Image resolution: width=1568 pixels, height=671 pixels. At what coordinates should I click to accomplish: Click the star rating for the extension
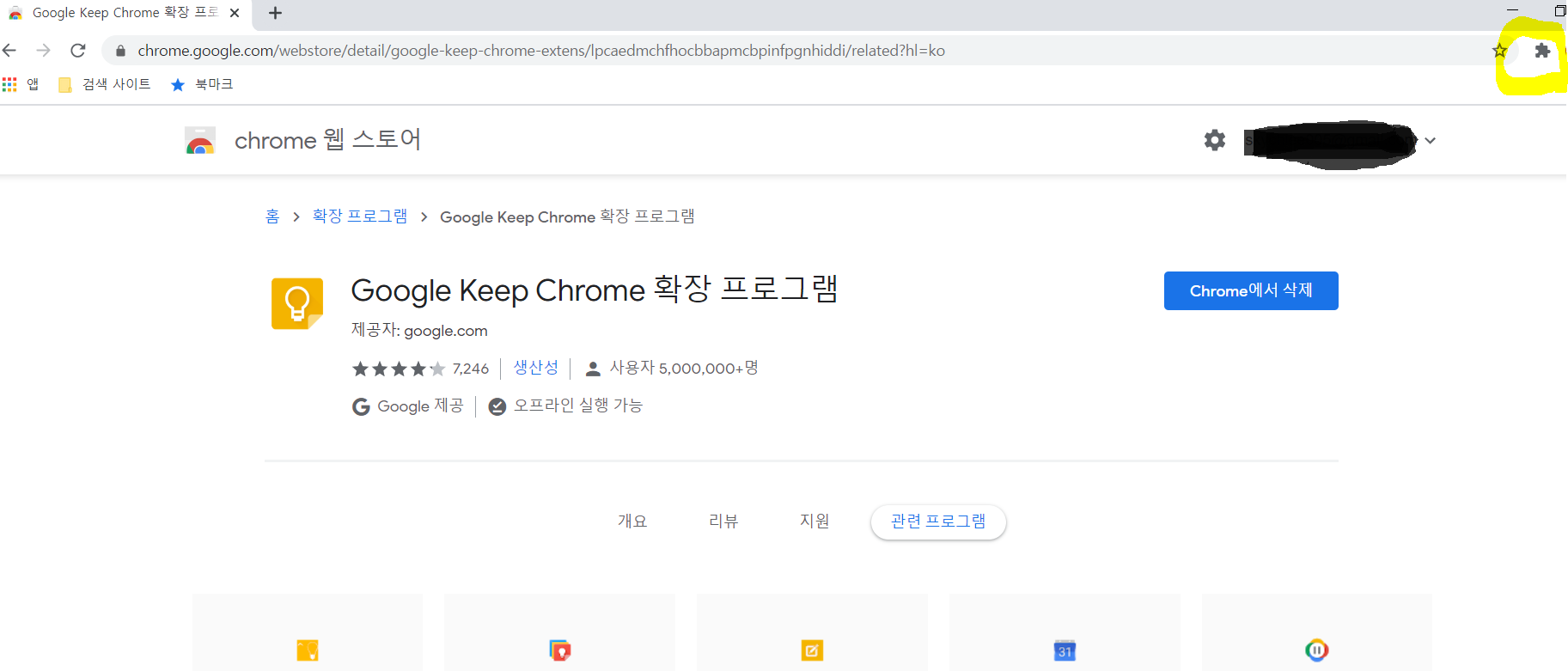tap(399, 369)
